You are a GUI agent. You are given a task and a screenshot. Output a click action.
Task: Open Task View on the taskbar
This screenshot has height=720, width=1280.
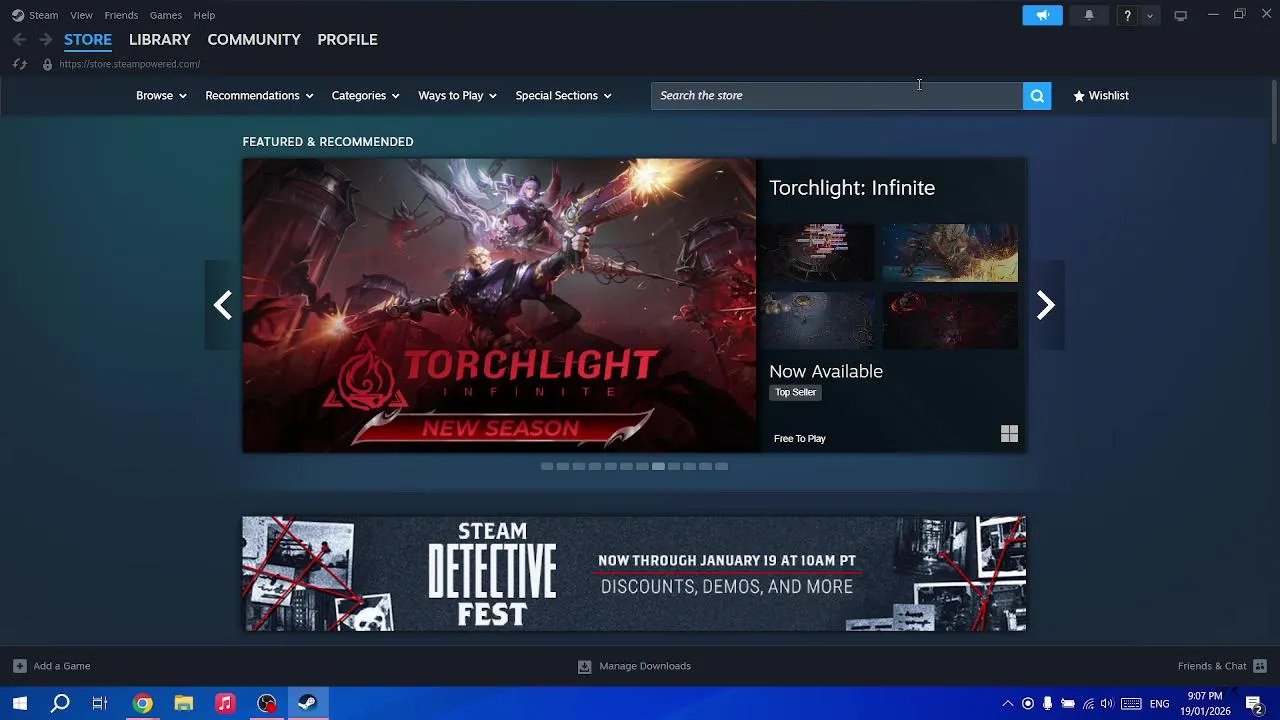[x=100, y=704]
